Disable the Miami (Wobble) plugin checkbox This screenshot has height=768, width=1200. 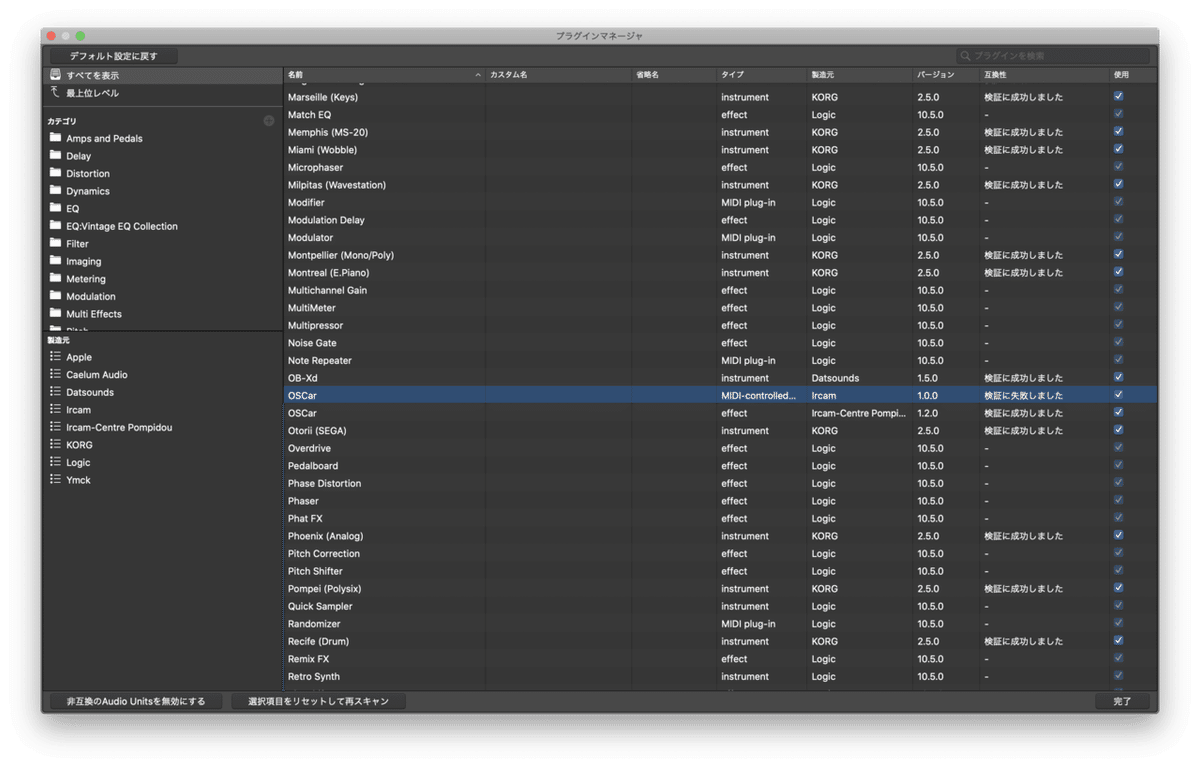[x=1118, y=149]
